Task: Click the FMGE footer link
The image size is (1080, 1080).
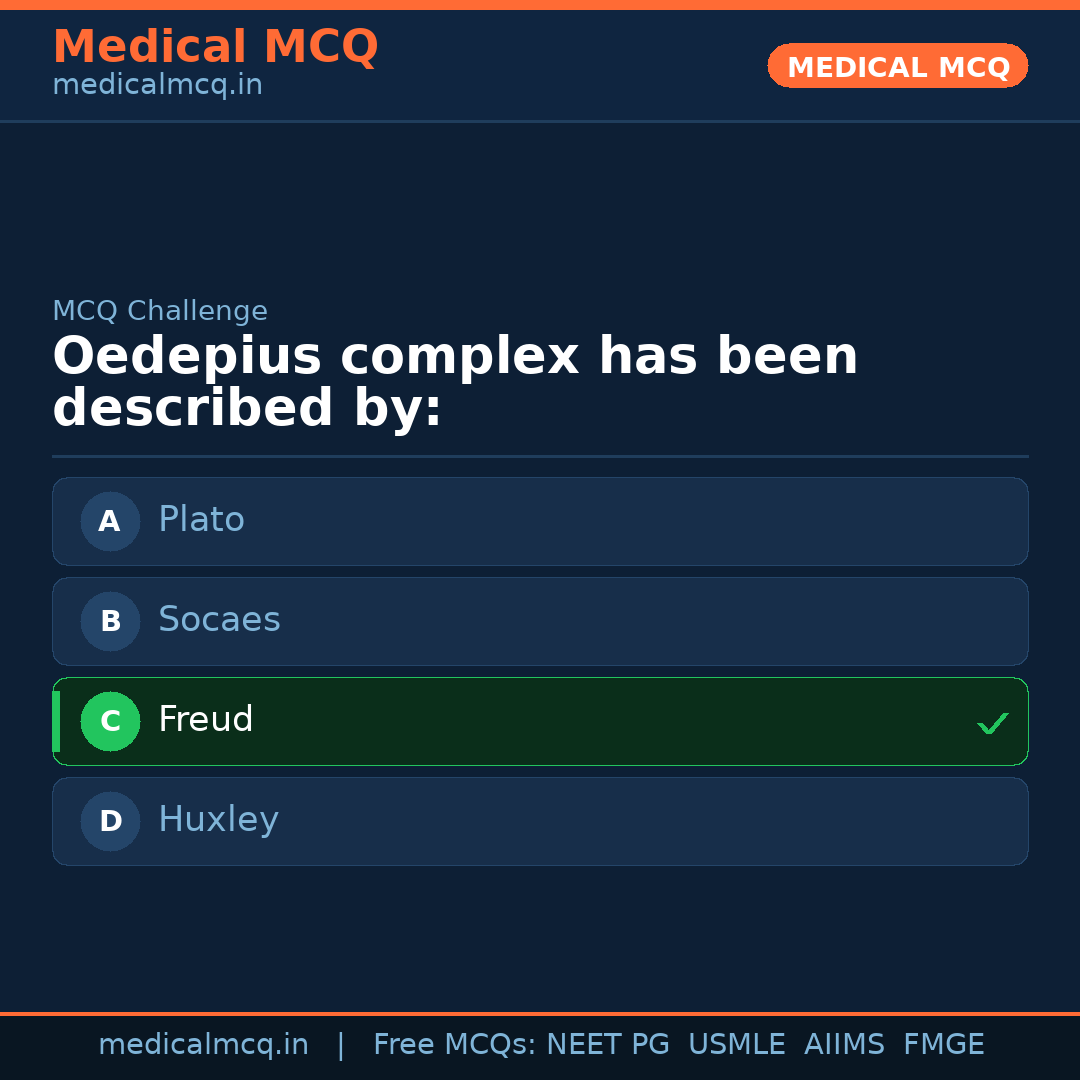Action: (x=943, y=1044)
